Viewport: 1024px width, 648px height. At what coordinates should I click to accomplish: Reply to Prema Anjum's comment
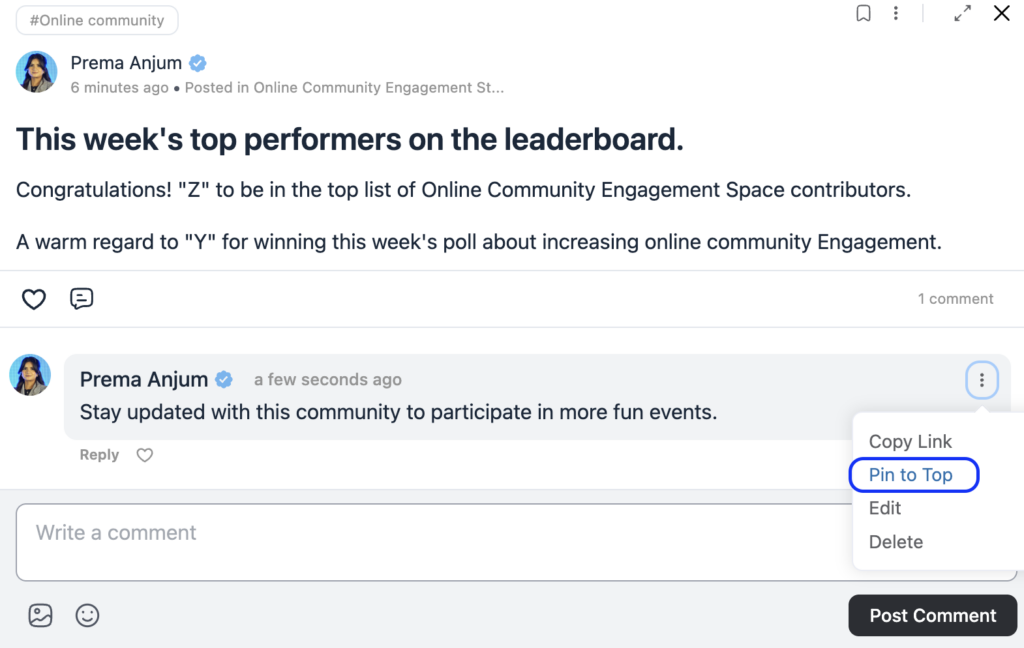click(x=99, y=454)
